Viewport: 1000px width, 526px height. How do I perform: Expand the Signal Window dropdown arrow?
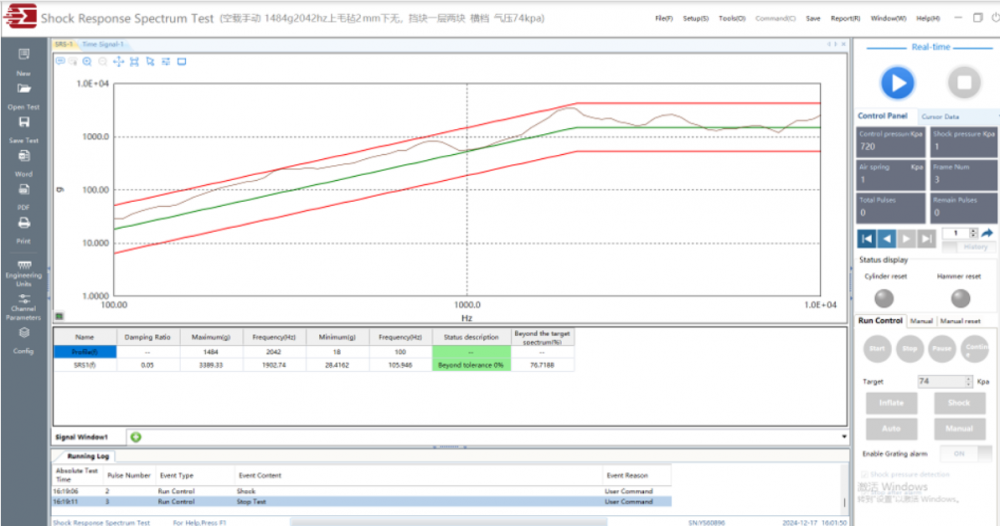tap(844, 437)
